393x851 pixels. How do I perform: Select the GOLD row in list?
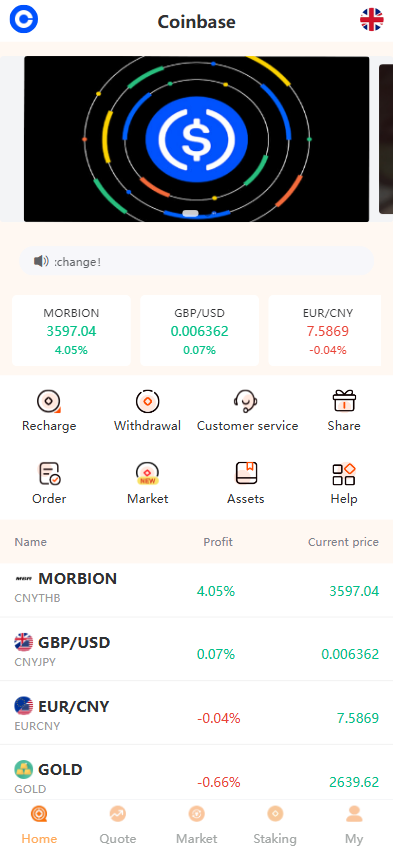coord(196,777)
